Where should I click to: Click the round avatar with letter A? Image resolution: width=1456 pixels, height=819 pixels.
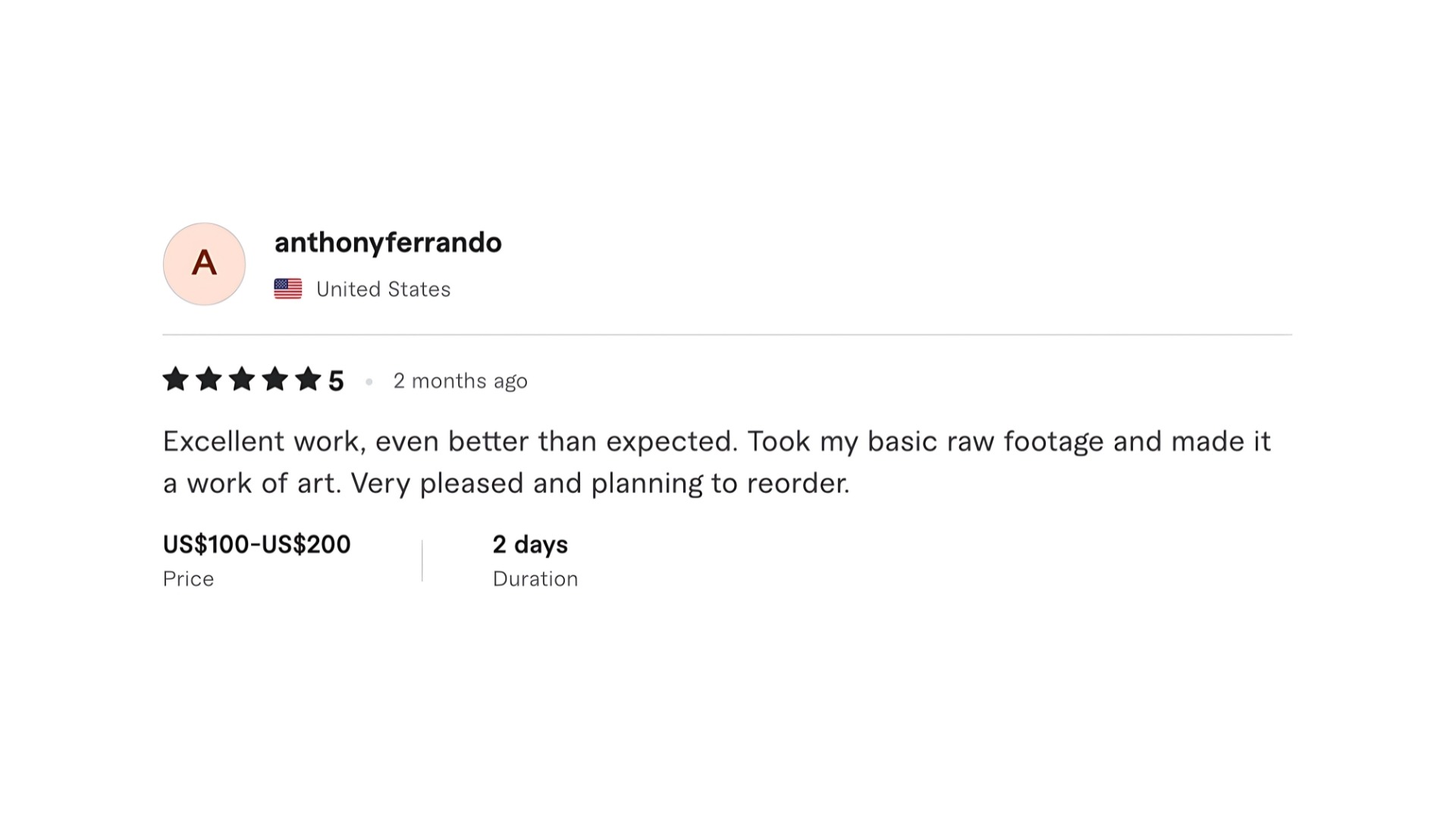tap(204, 264)
